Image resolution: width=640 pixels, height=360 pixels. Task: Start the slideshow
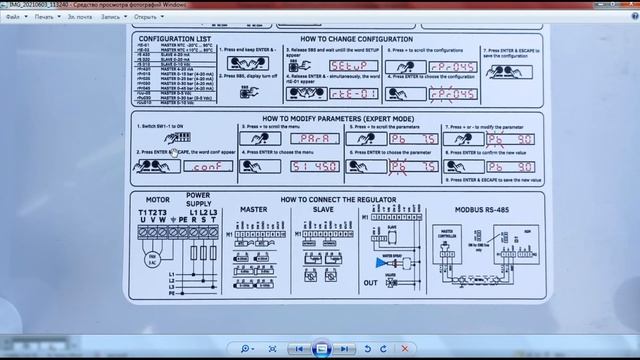coord(322,349)
